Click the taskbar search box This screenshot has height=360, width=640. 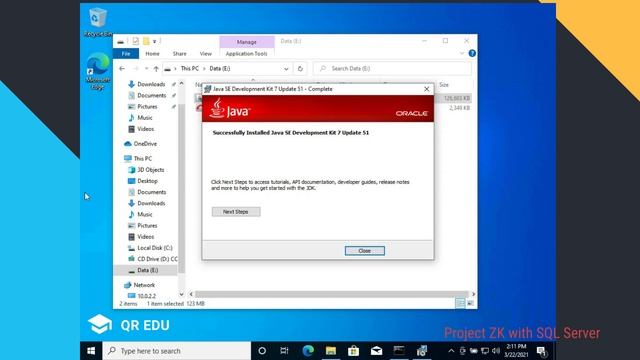click(177, 351)
